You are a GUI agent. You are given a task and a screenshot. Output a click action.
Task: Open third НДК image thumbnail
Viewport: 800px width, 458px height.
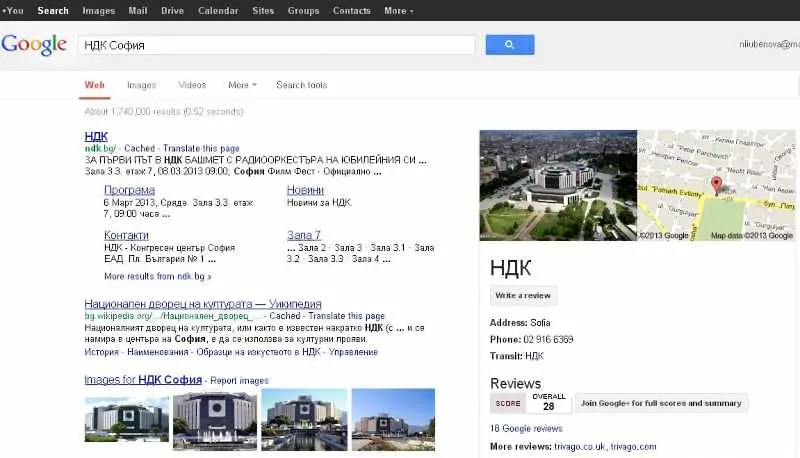(x=304, y=420)
